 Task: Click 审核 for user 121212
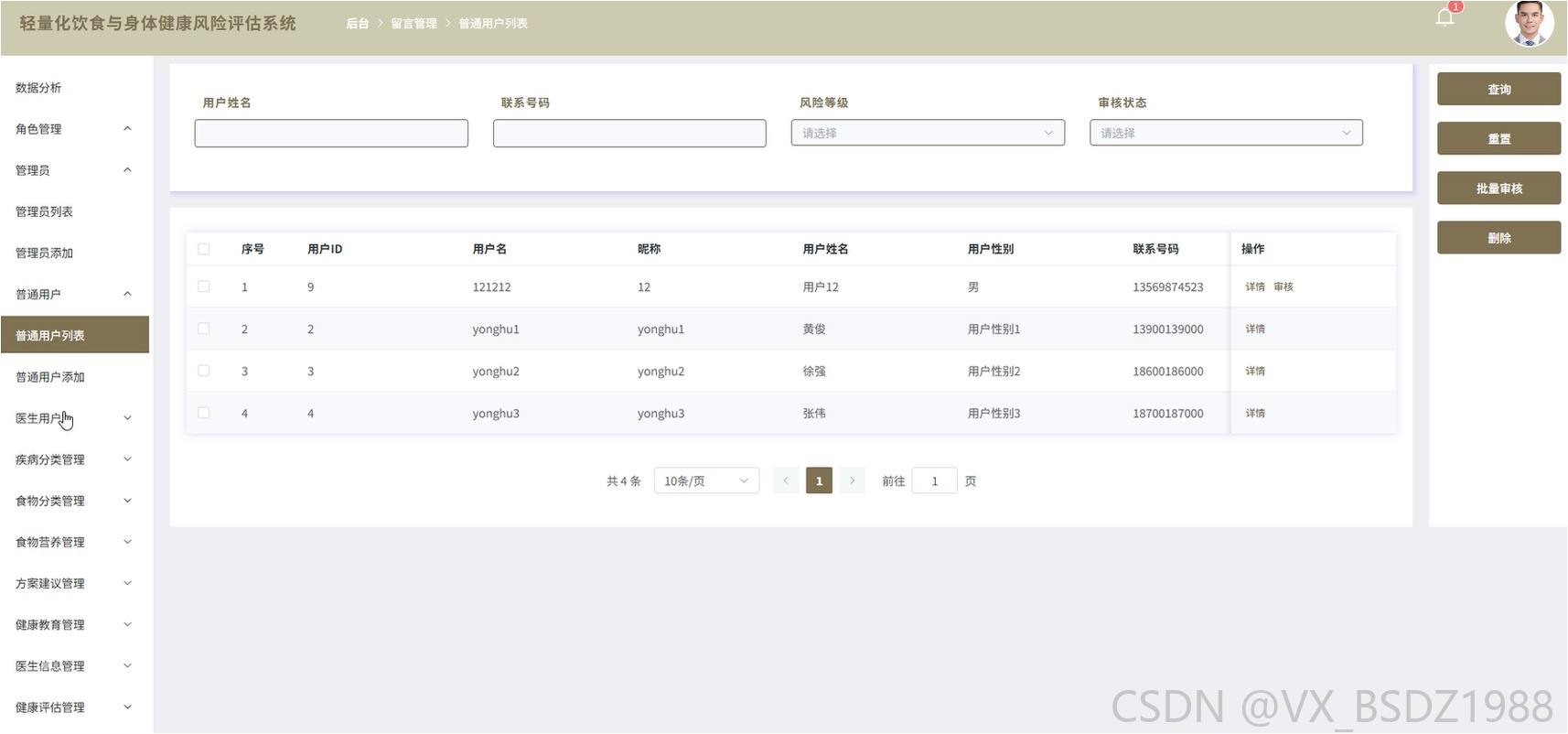pos(1283,286)
